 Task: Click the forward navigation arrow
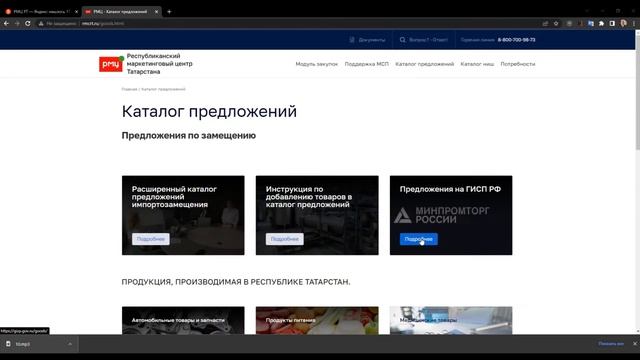17,24
